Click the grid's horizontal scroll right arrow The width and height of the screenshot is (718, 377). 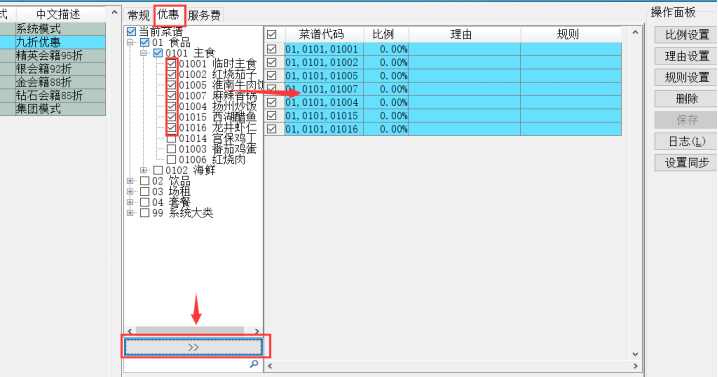pyautogui.click(x=635, y=366)
